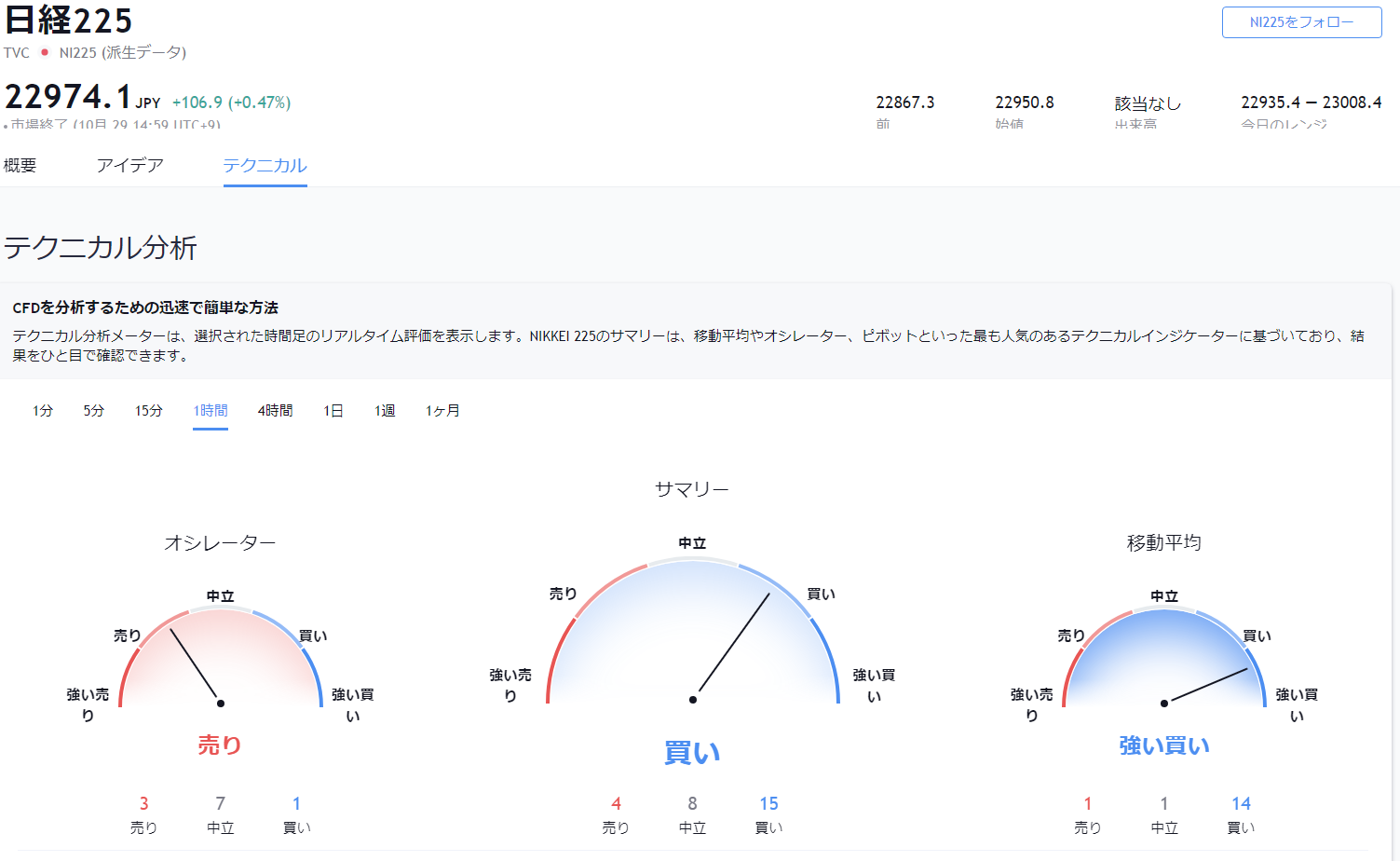
Task: Select the 15分 timeframe
Action: [x=149, y=410]
